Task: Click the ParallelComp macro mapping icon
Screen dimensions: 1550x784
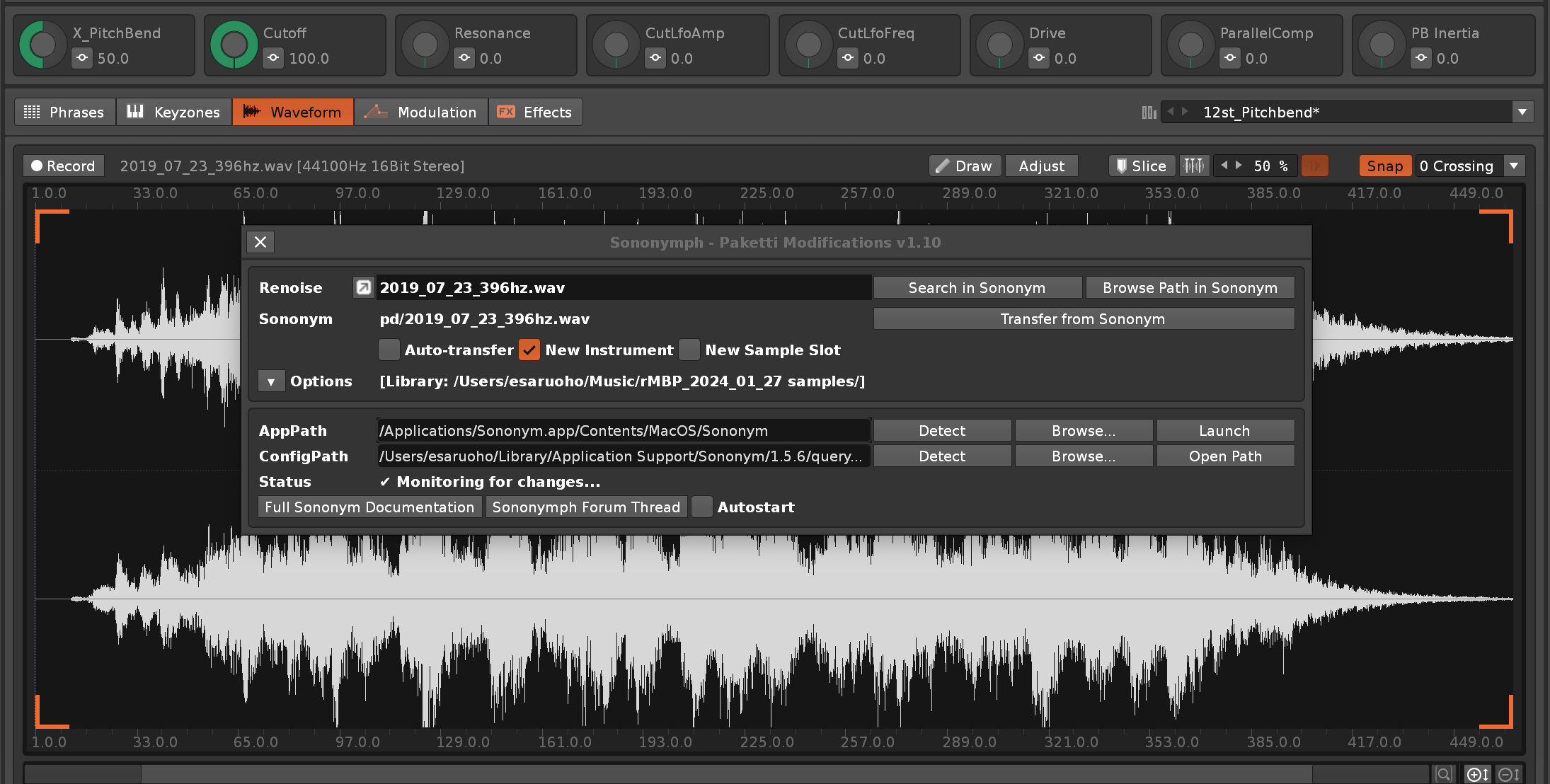Action: tap(1230, 58)
